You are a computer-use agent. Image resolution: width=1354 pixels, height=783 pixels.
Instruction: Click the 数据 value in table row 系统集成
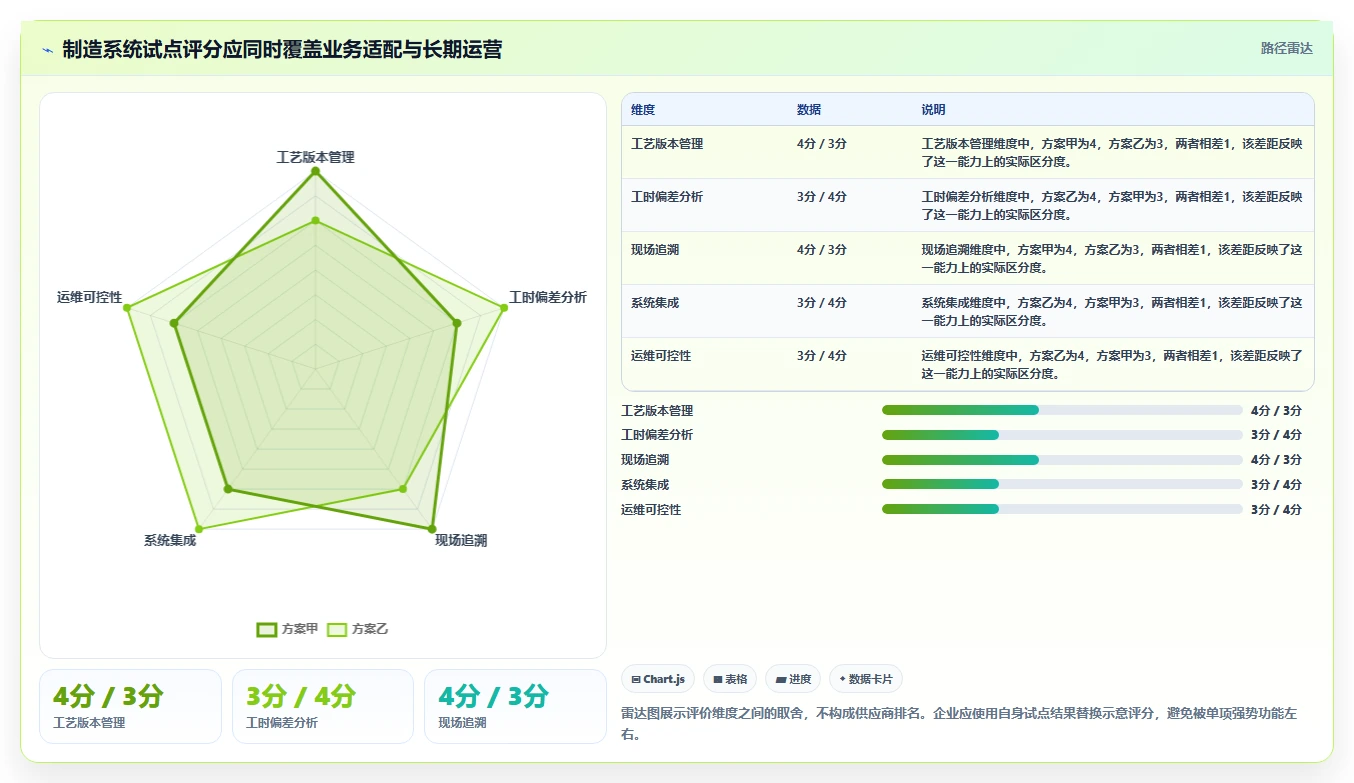click(x=822, y=303)
